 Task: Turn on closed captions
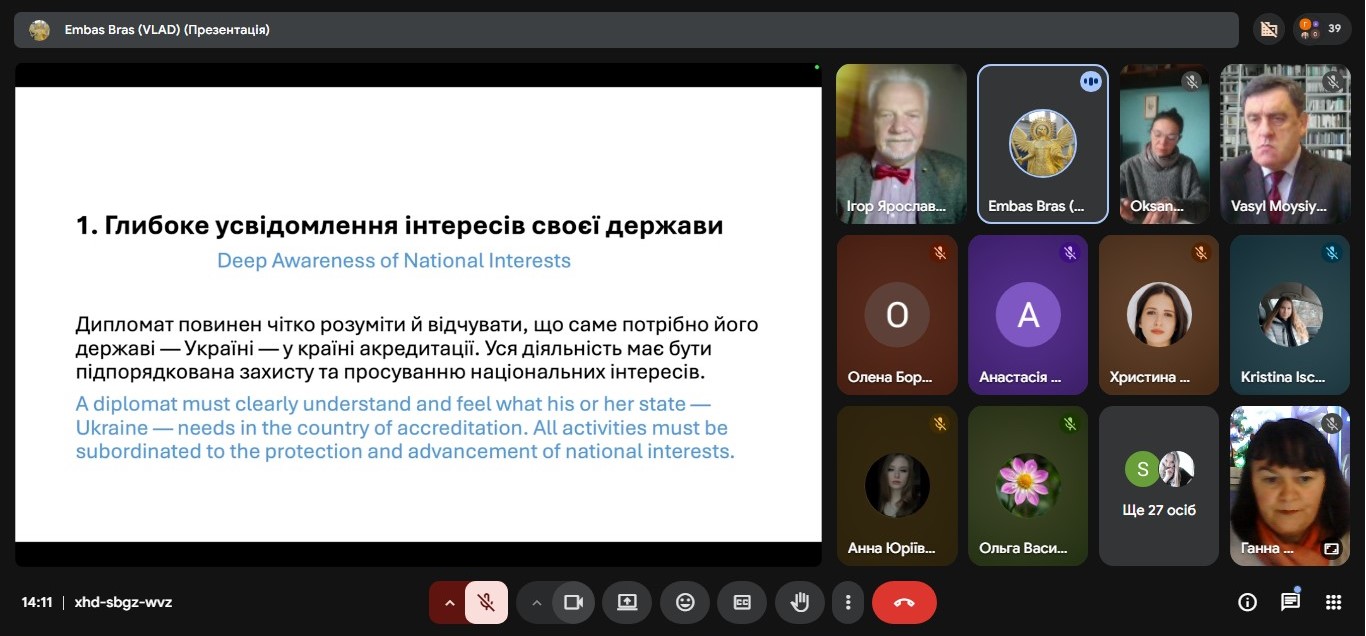[x=742, y=602]
